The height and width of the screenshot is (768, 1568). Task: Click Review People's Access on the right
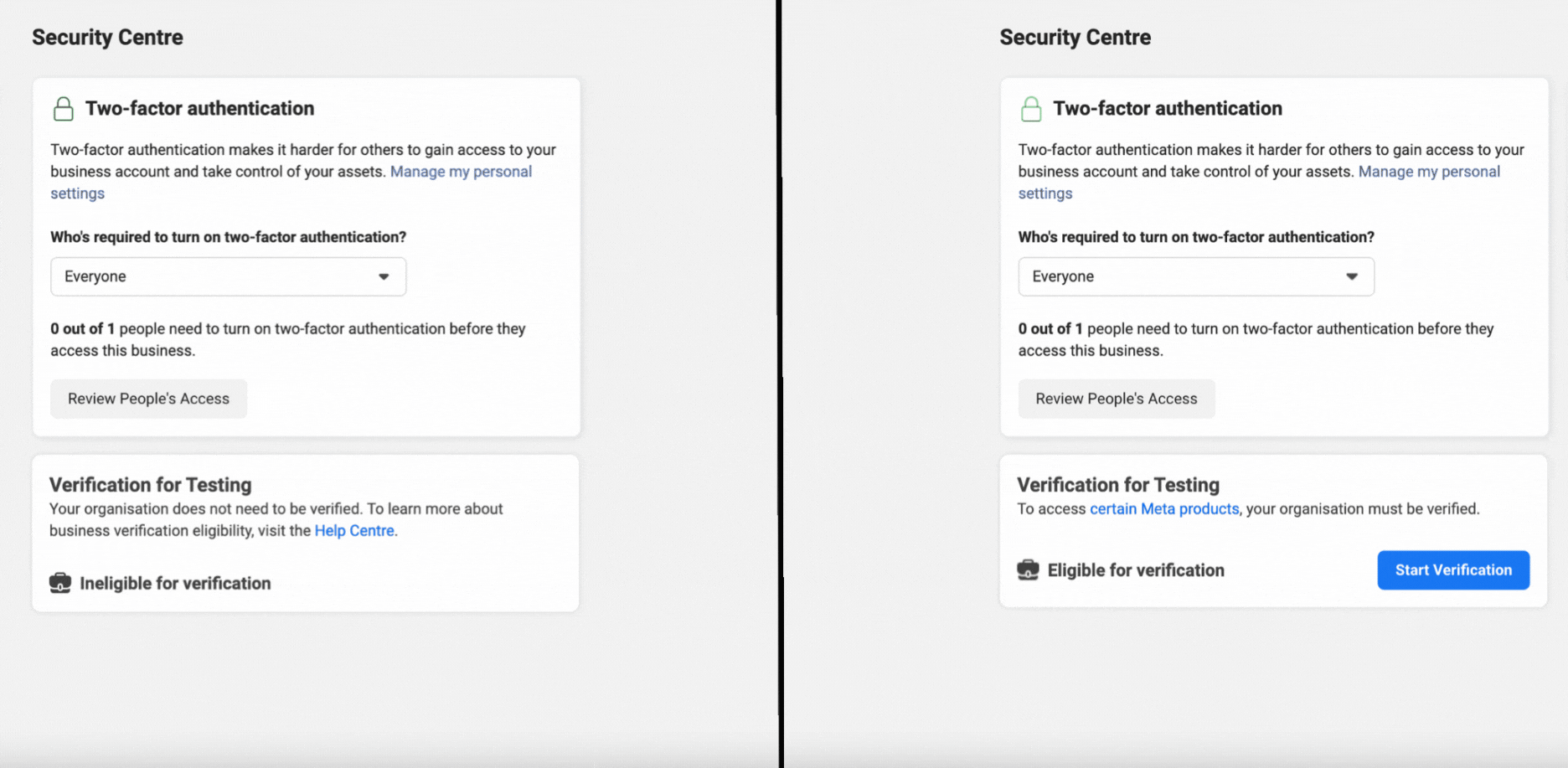click(1116, 399)
